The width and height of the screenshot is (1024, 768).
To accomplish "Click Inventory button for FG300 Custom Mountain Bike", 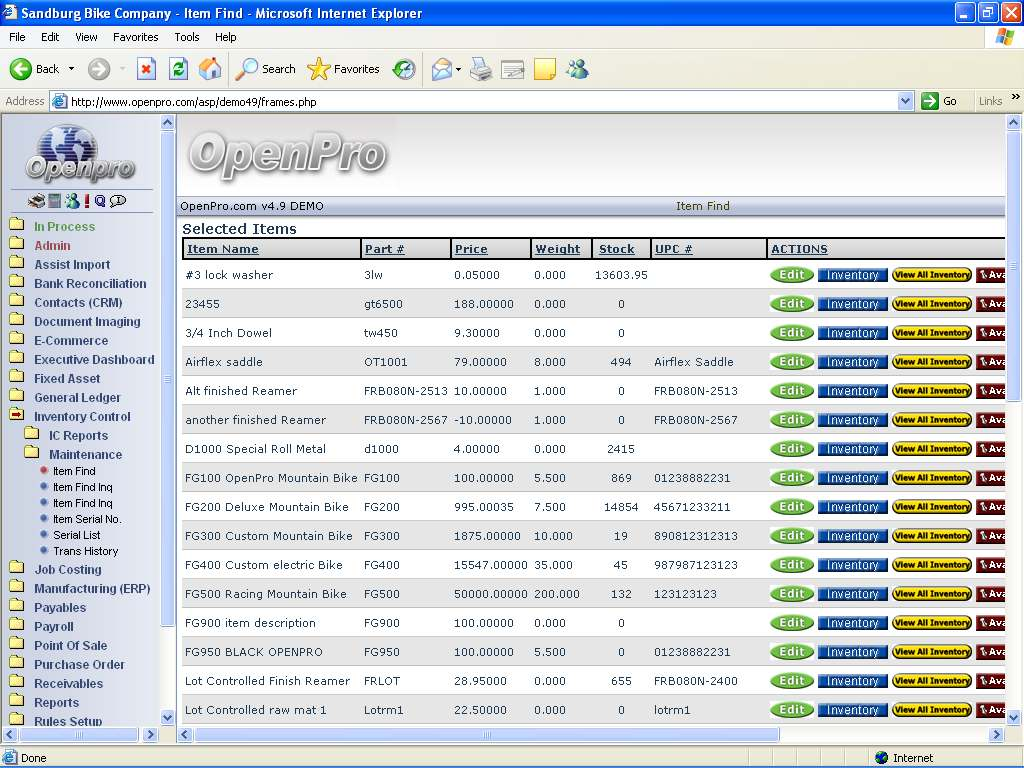I will pos(852,536).
